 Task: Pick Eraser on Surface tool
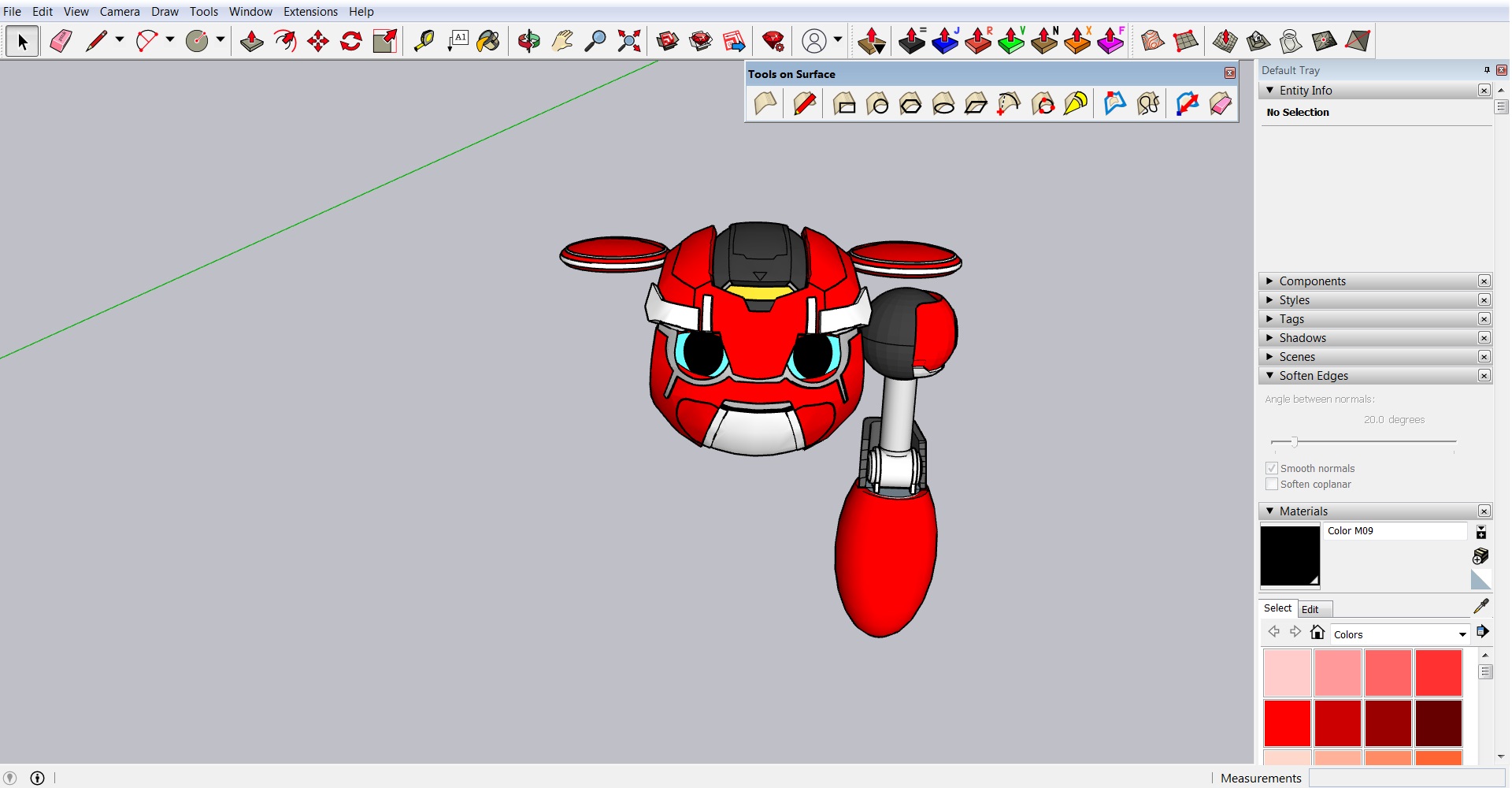coord(1221,104)
